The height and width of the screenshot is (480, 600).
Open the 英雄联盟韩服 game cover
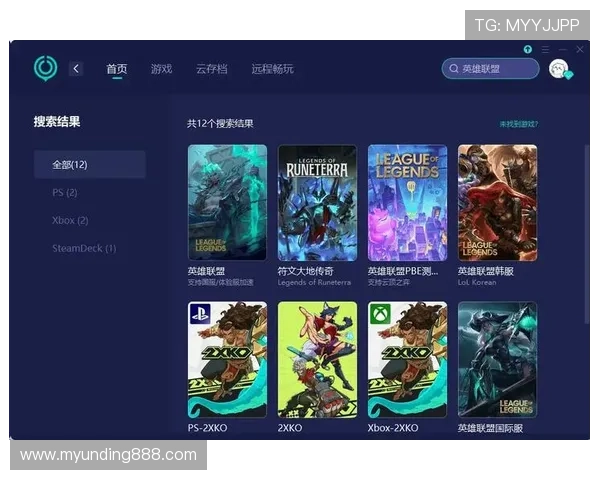click(x=497, y=202)
